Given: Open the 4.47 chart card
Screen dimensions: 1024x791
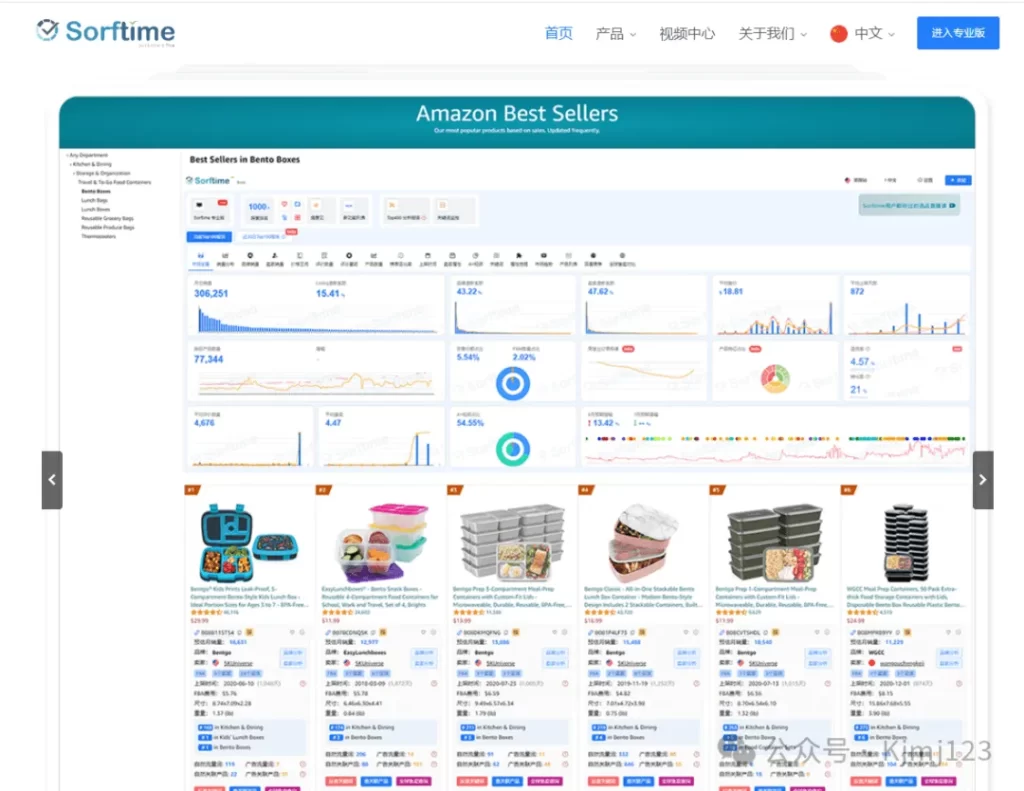Looking at the screenshot, I should click(381, 437).
